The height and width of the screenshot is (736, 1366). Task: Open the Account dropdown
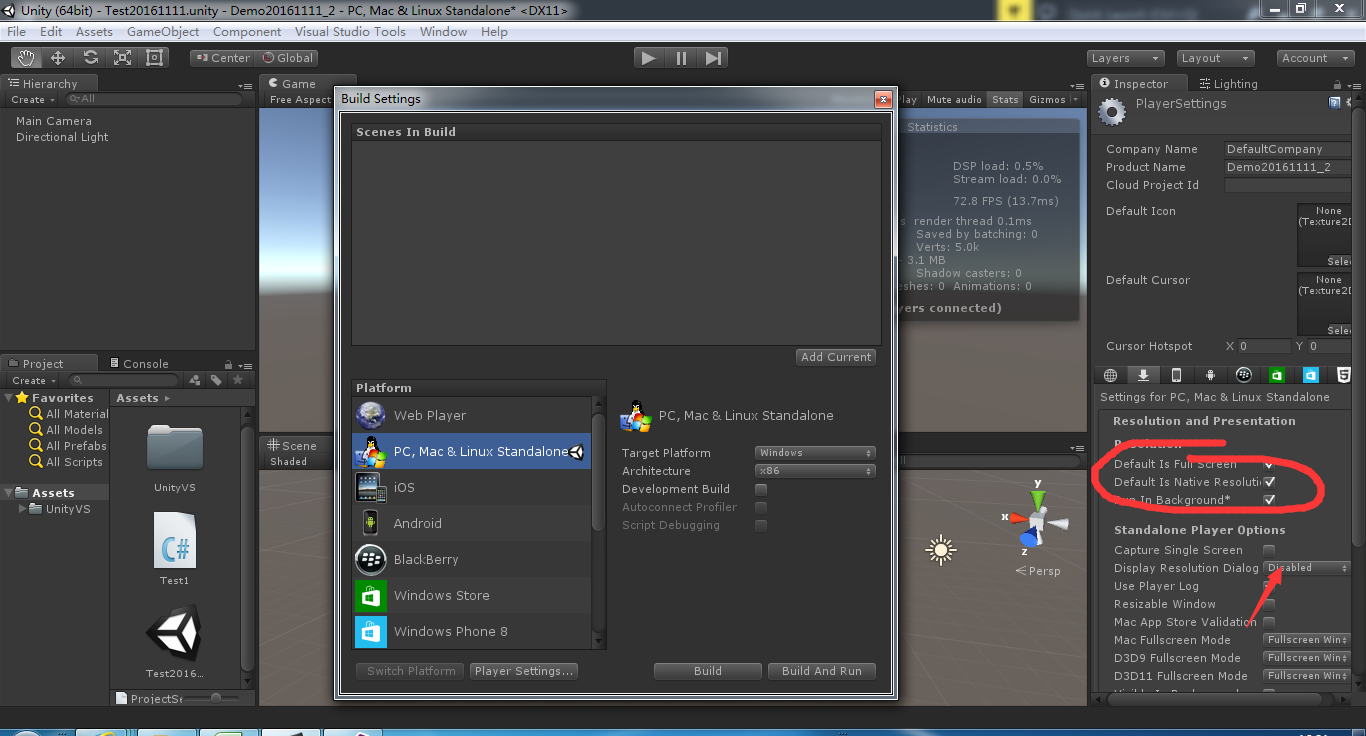click(x=1315, y=58)
